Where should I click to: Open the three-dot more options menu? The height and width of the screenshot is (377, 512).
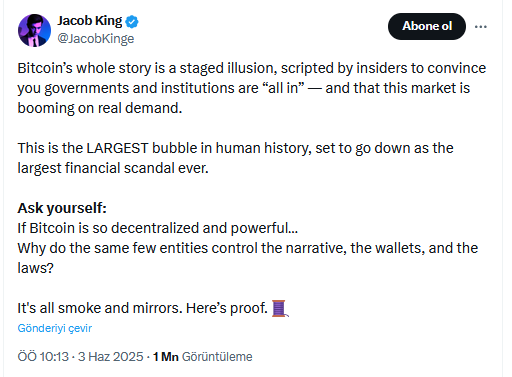(480, 26)
